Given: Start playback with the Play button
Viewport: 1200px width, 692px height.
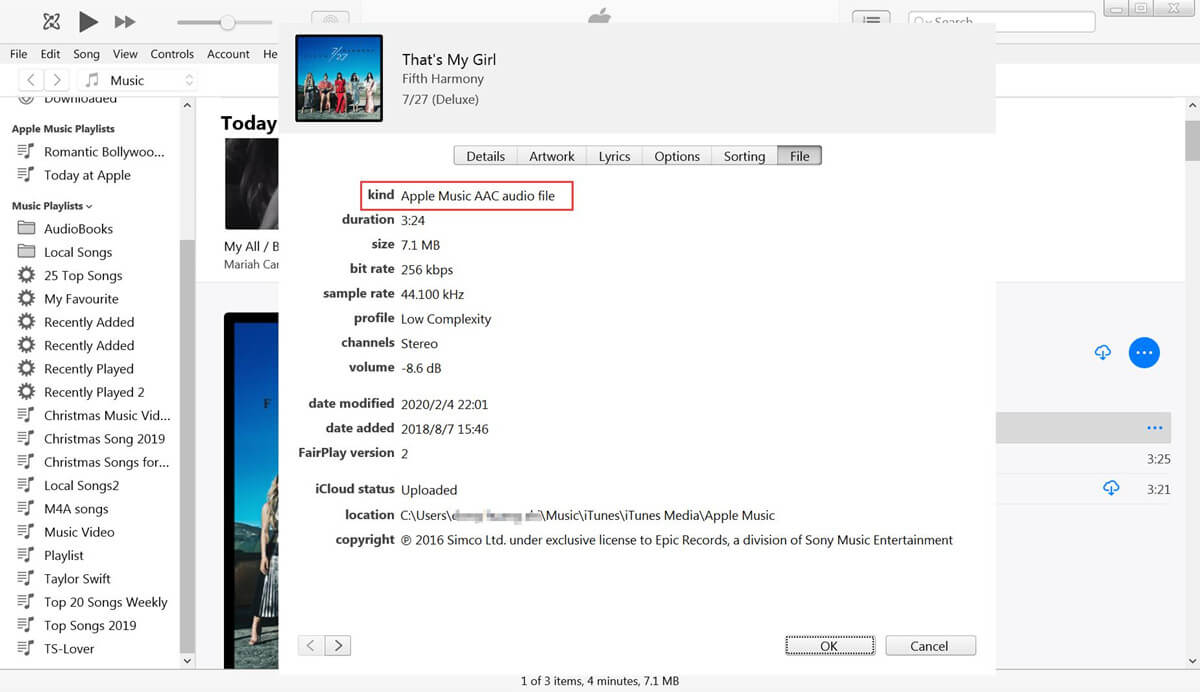Looking at the screenshot, I should pyautogui.click(x=88, y=21).
